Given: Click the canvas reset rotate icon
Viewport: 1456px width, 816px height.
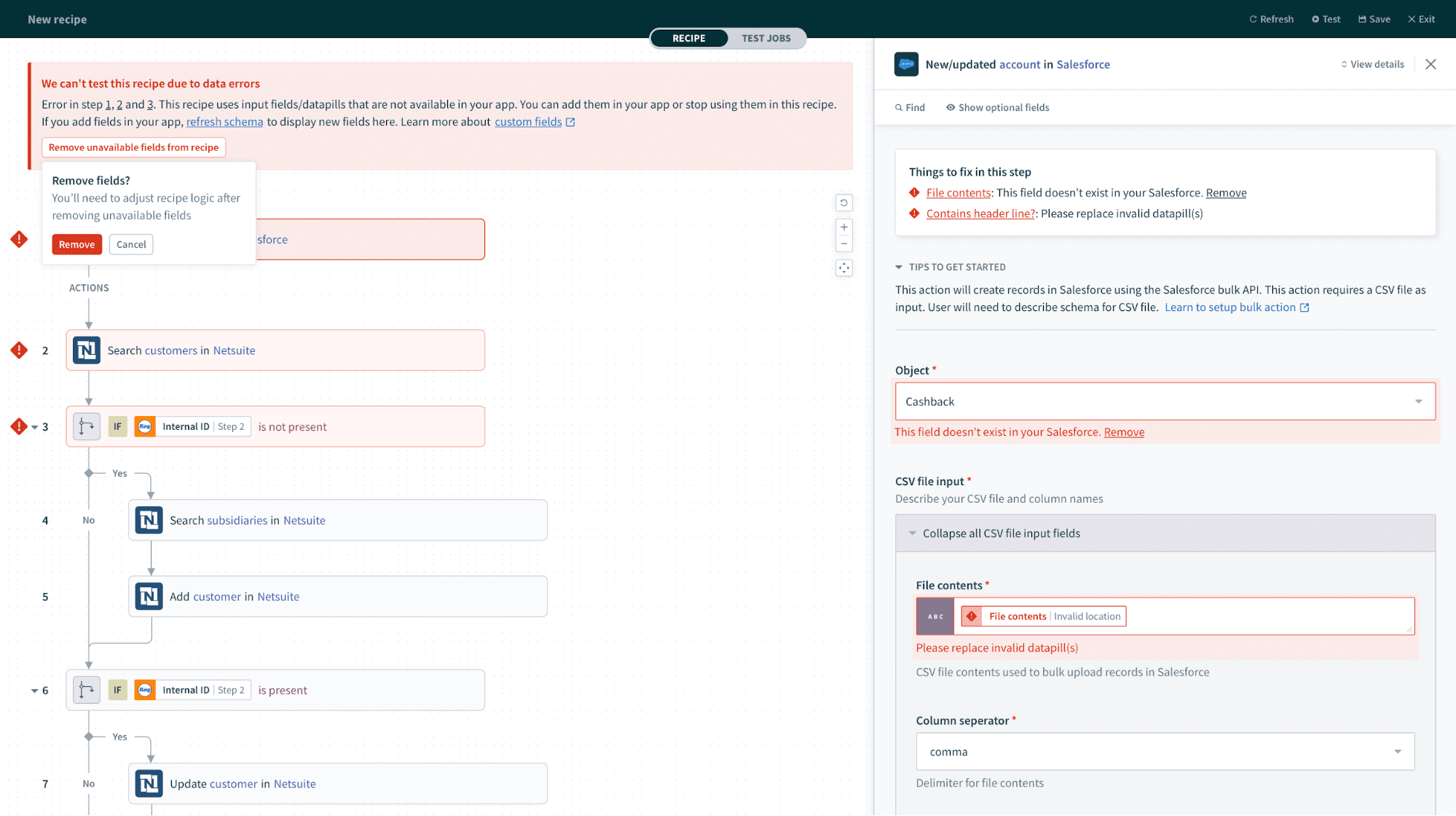Looking at the screenshot, I should click(843, 203).
